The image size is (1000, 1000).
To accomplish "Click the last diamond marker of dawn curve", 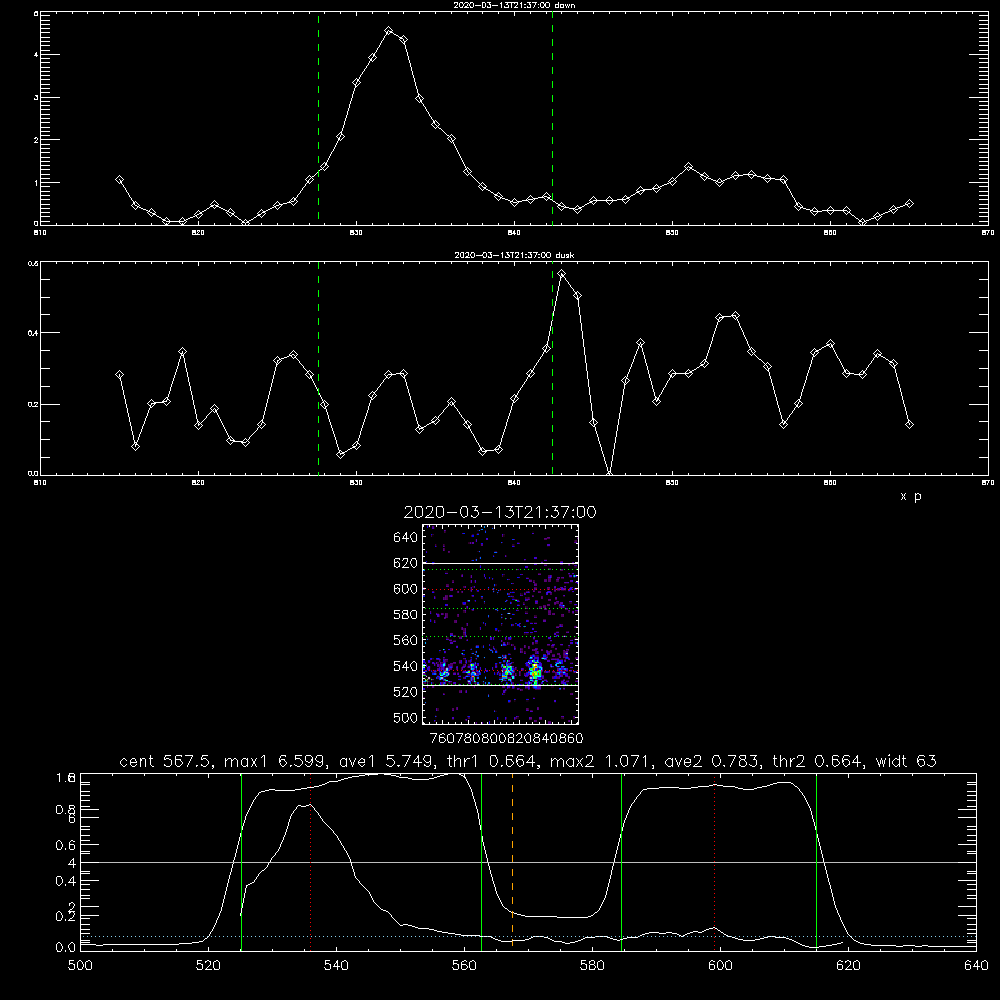I will pos(909,203).
